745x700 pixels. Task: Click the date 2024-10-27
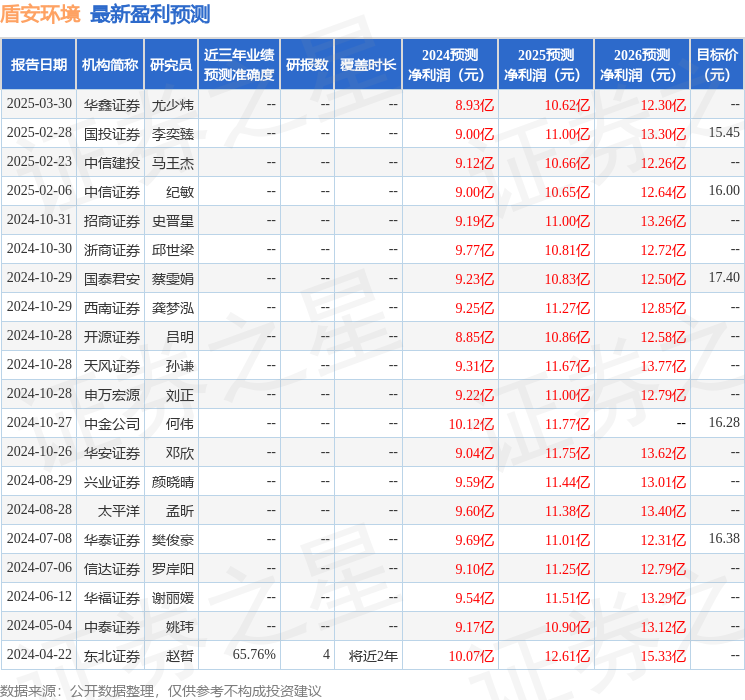point(39,422)
